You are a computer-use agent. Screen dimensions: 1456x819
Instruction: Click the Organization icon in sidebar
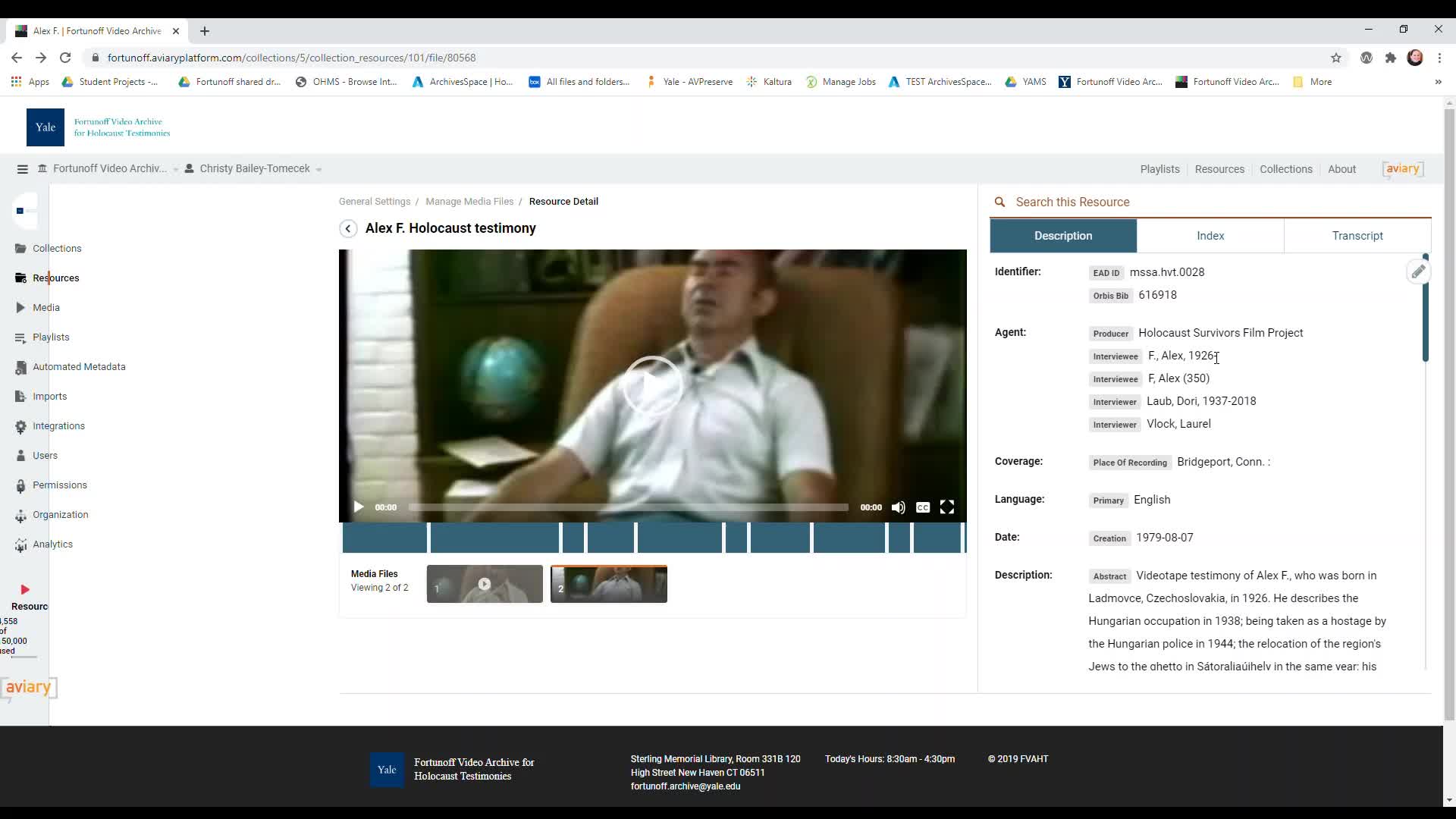coord(20,515)
